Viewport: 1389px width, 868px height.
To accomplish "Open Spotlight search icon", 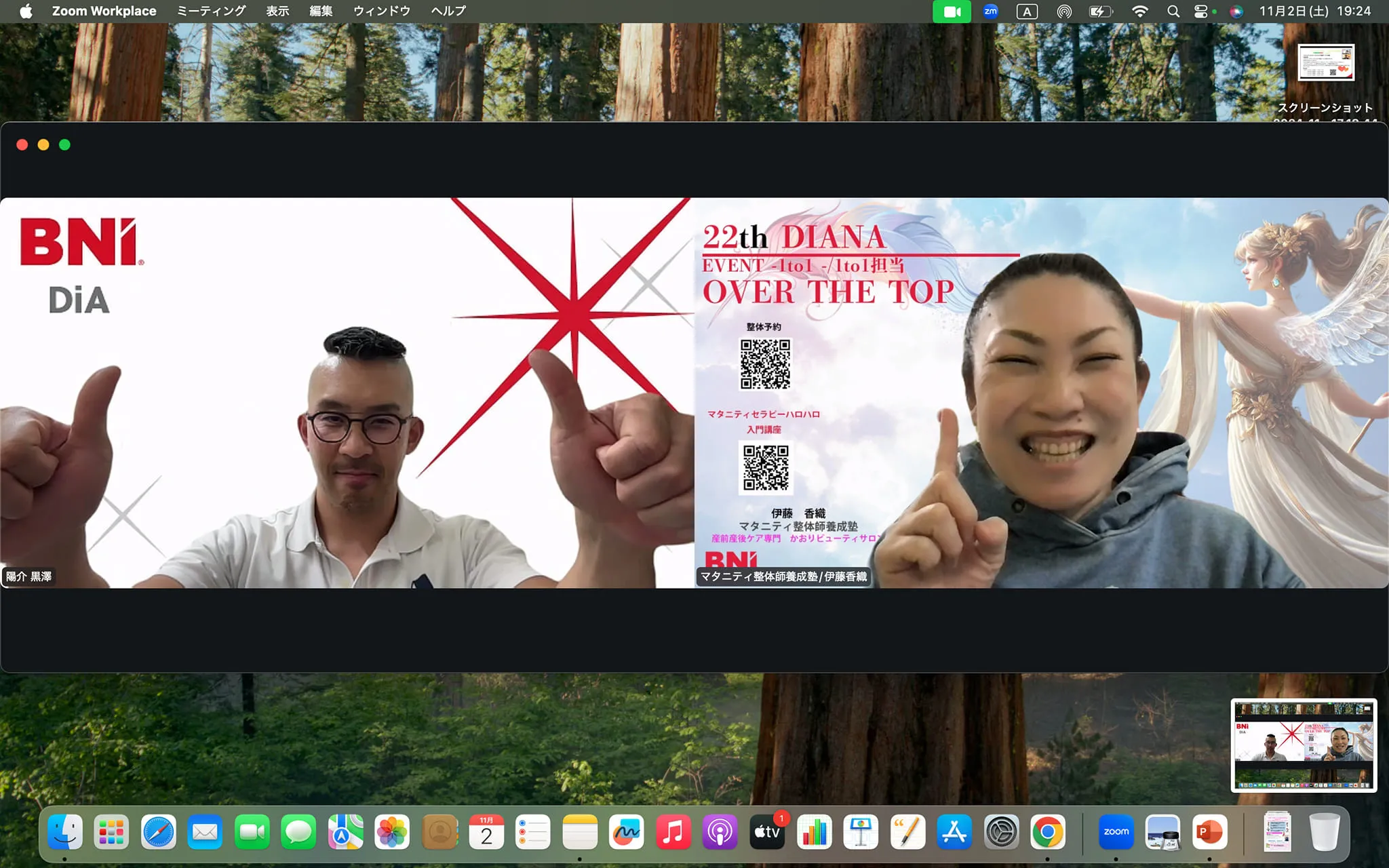I will click(1173, 12).
